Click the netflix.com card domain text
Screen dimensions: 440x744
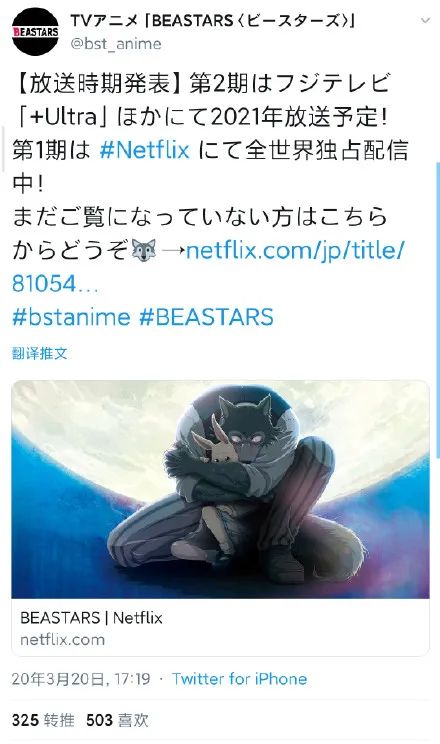pyautogui.click(x=62, y=640)
